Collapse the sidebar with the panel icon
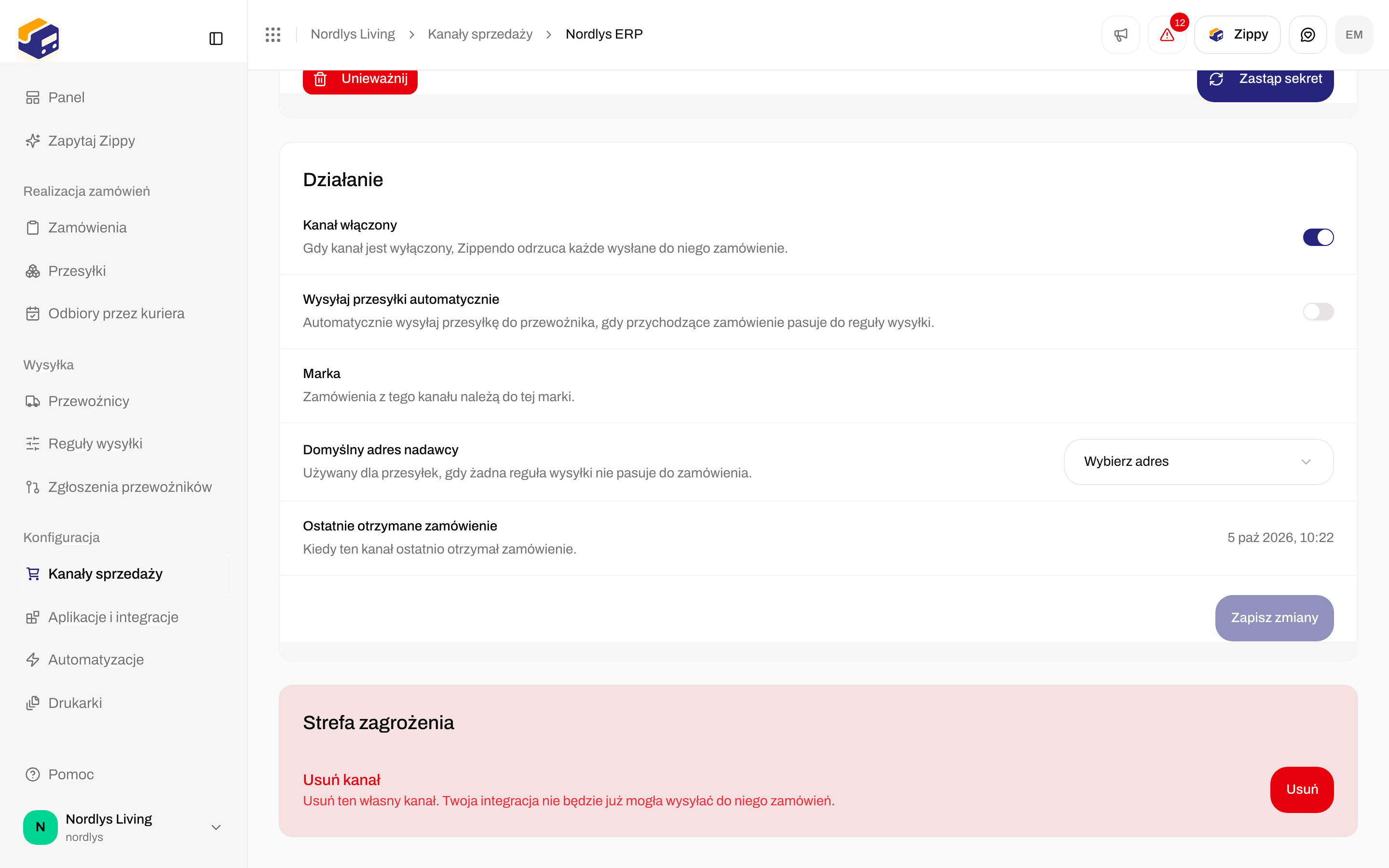 coord(216,39)
